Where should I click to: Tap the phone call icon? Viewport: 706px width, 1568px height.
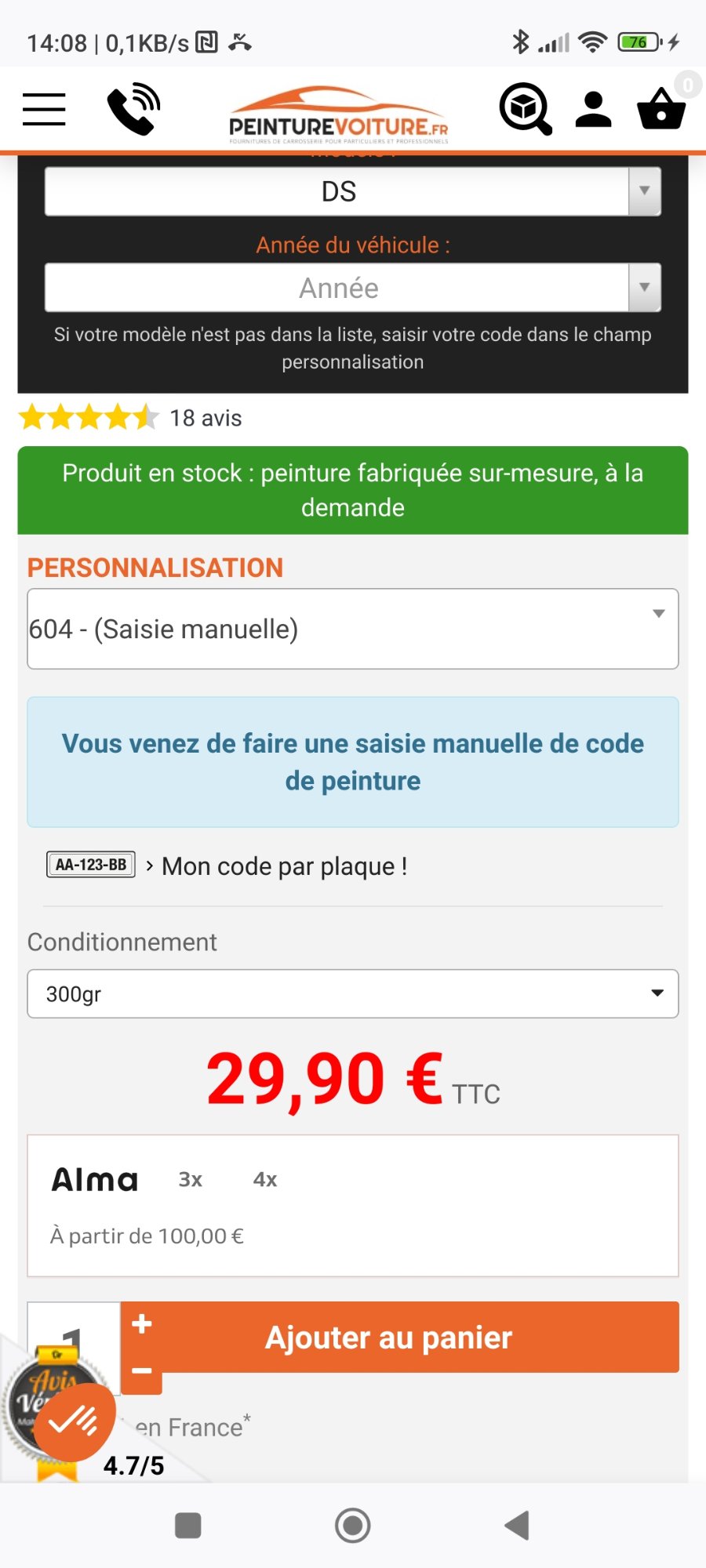(133, 109)
